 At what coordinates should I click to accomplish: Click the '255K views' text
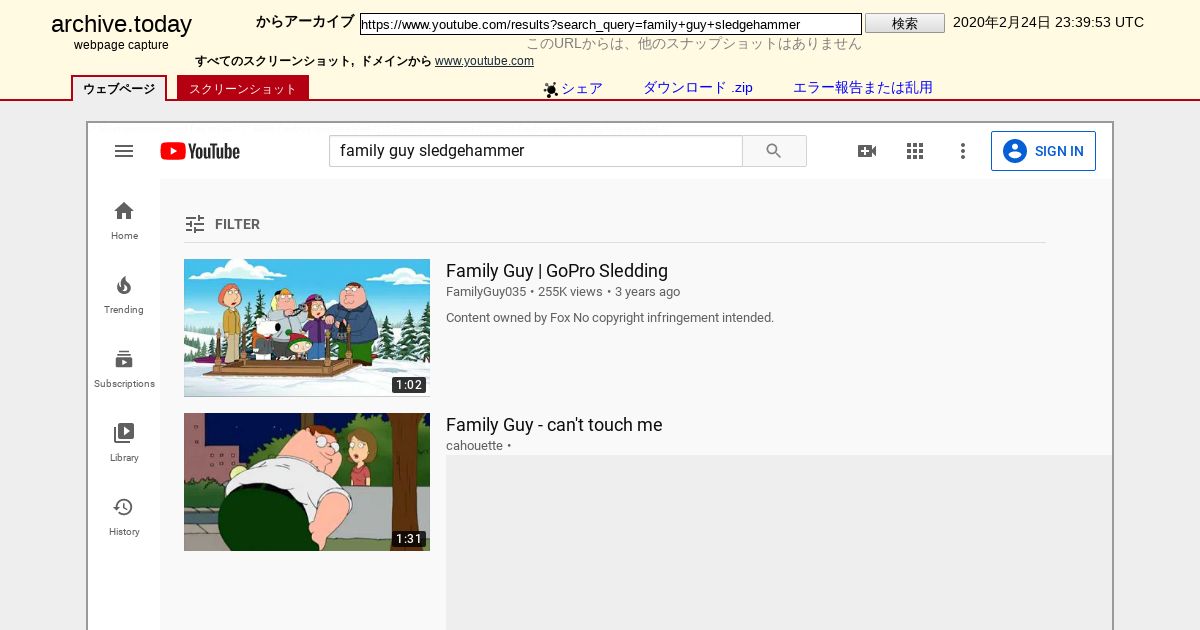pyautogui.click(x=570, y=292)
